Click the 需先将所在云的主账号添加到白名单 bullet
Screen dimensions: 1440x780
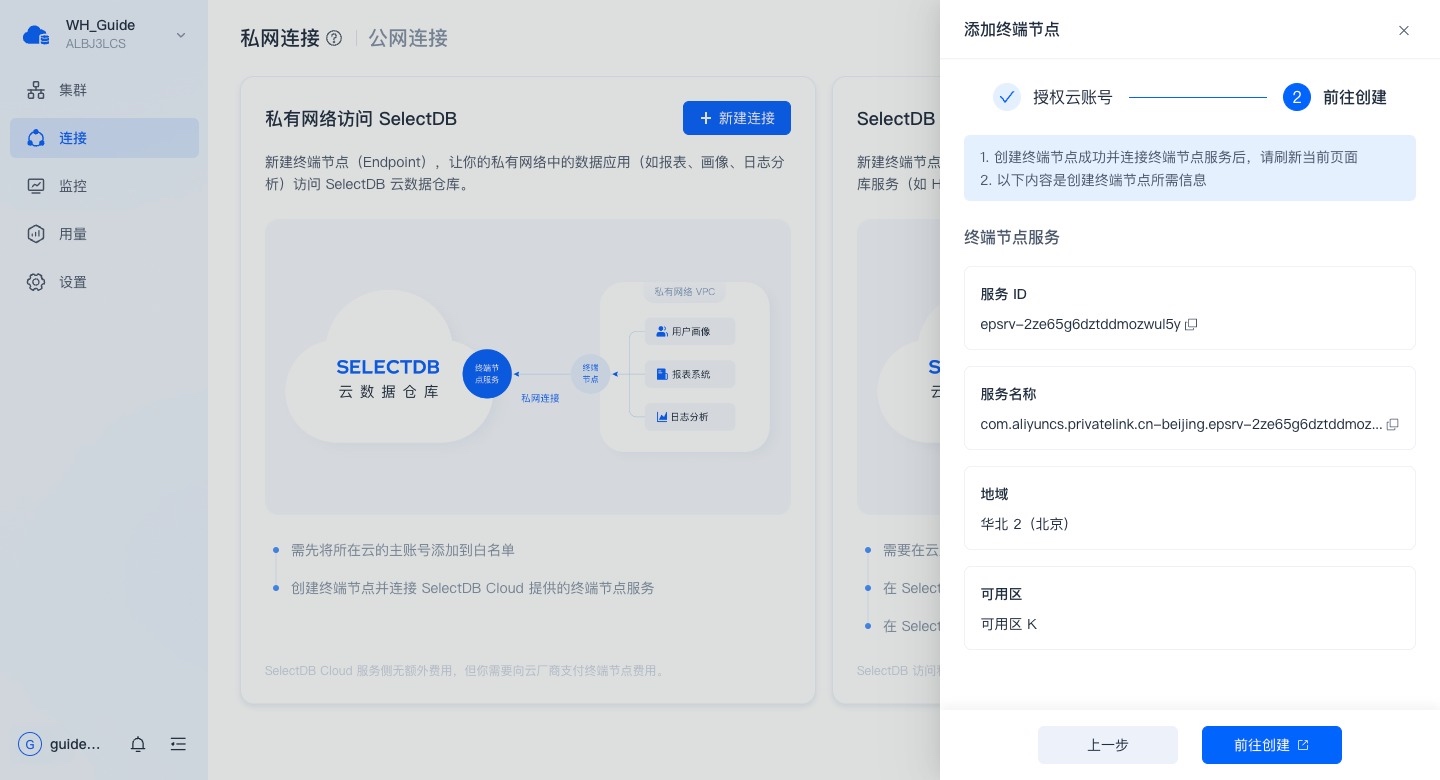[x=403, y=550]
